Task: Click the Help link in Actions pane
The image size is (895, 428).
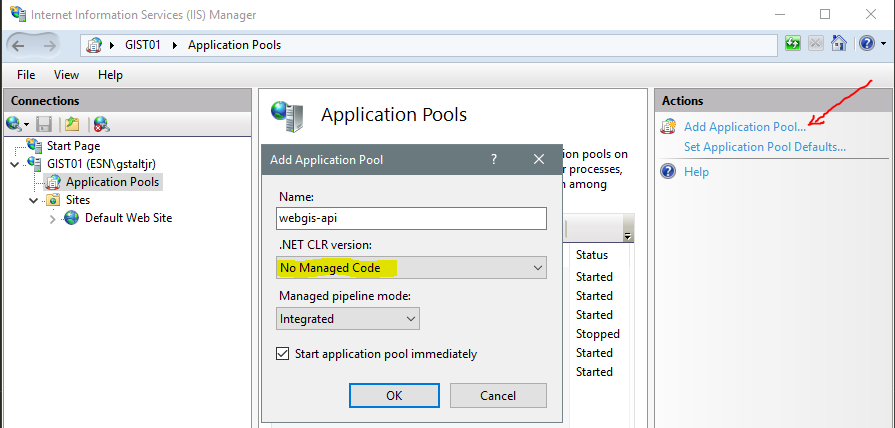Action: tap(696, 172)
